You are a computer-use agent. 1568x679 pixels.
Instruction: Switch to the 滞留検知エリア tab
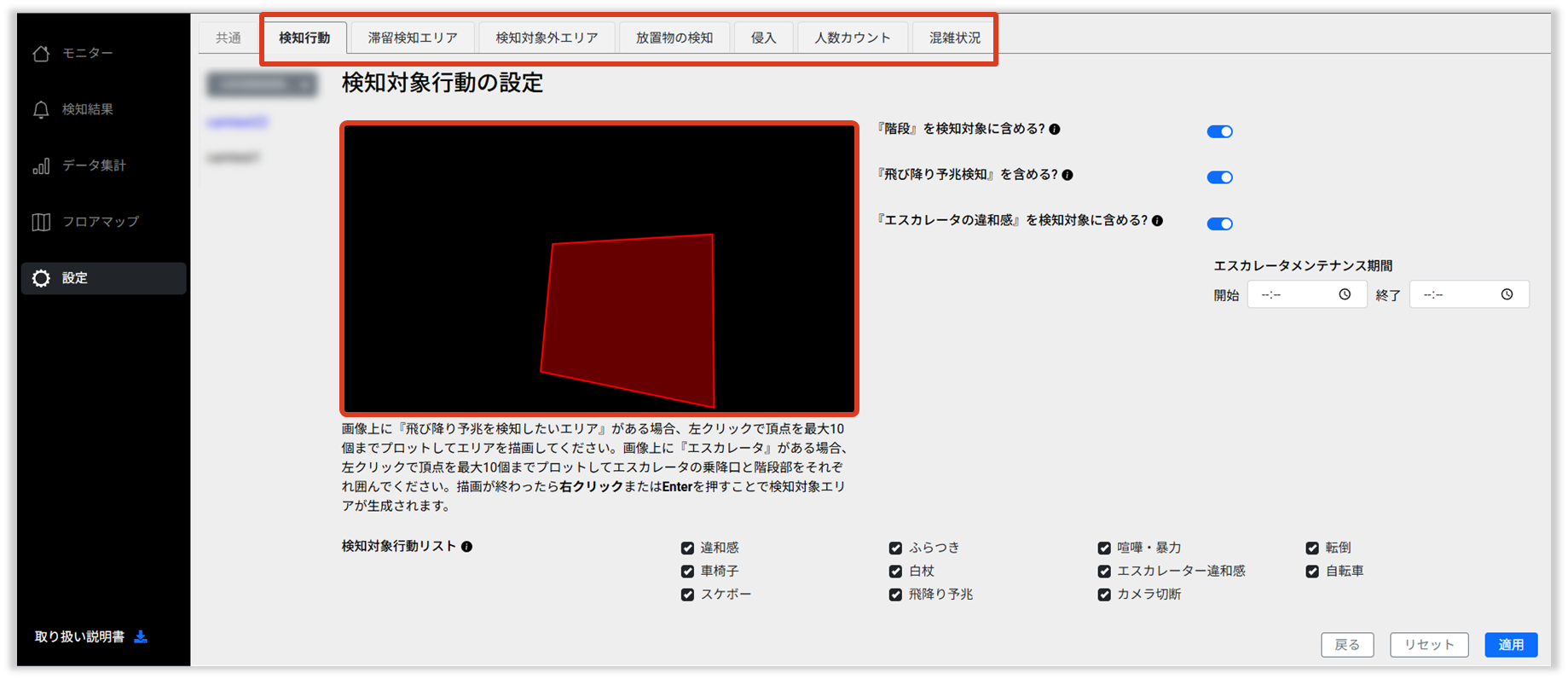(x=413, y=38)
